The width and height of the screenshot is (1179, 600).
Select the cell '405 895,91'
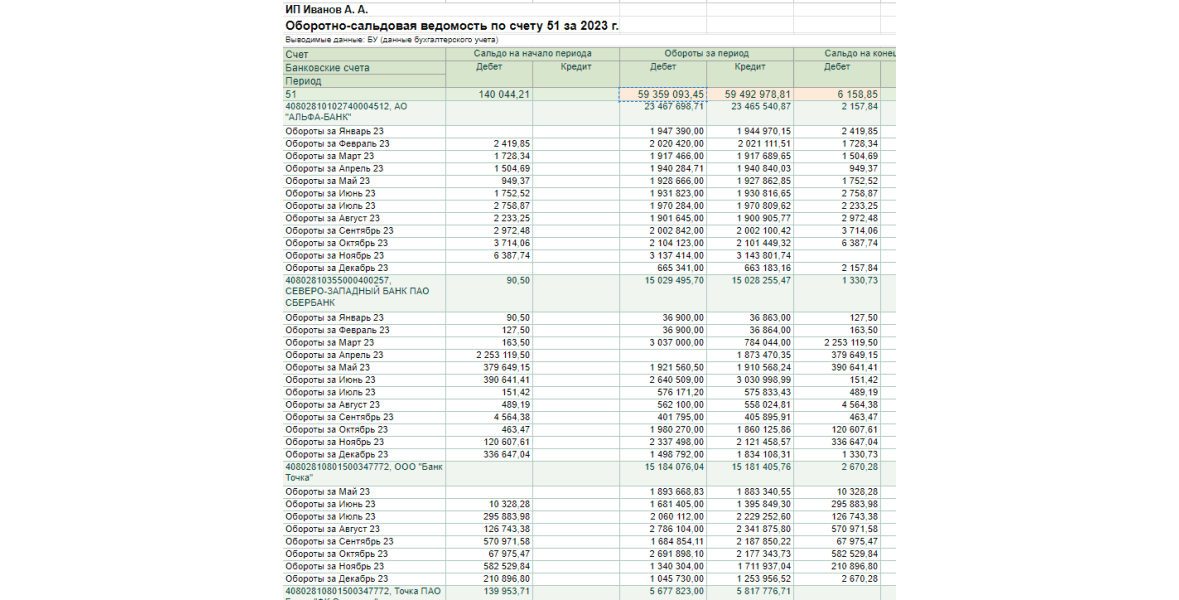tap(750, 417)
